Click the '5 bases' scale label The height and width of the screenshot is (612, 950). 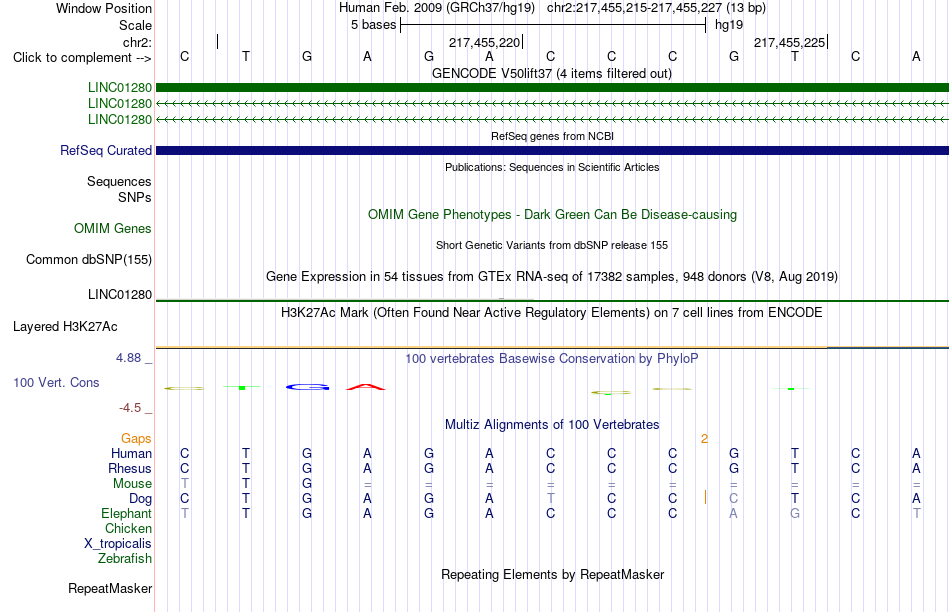pyautogui.click(x=373, y=25)
